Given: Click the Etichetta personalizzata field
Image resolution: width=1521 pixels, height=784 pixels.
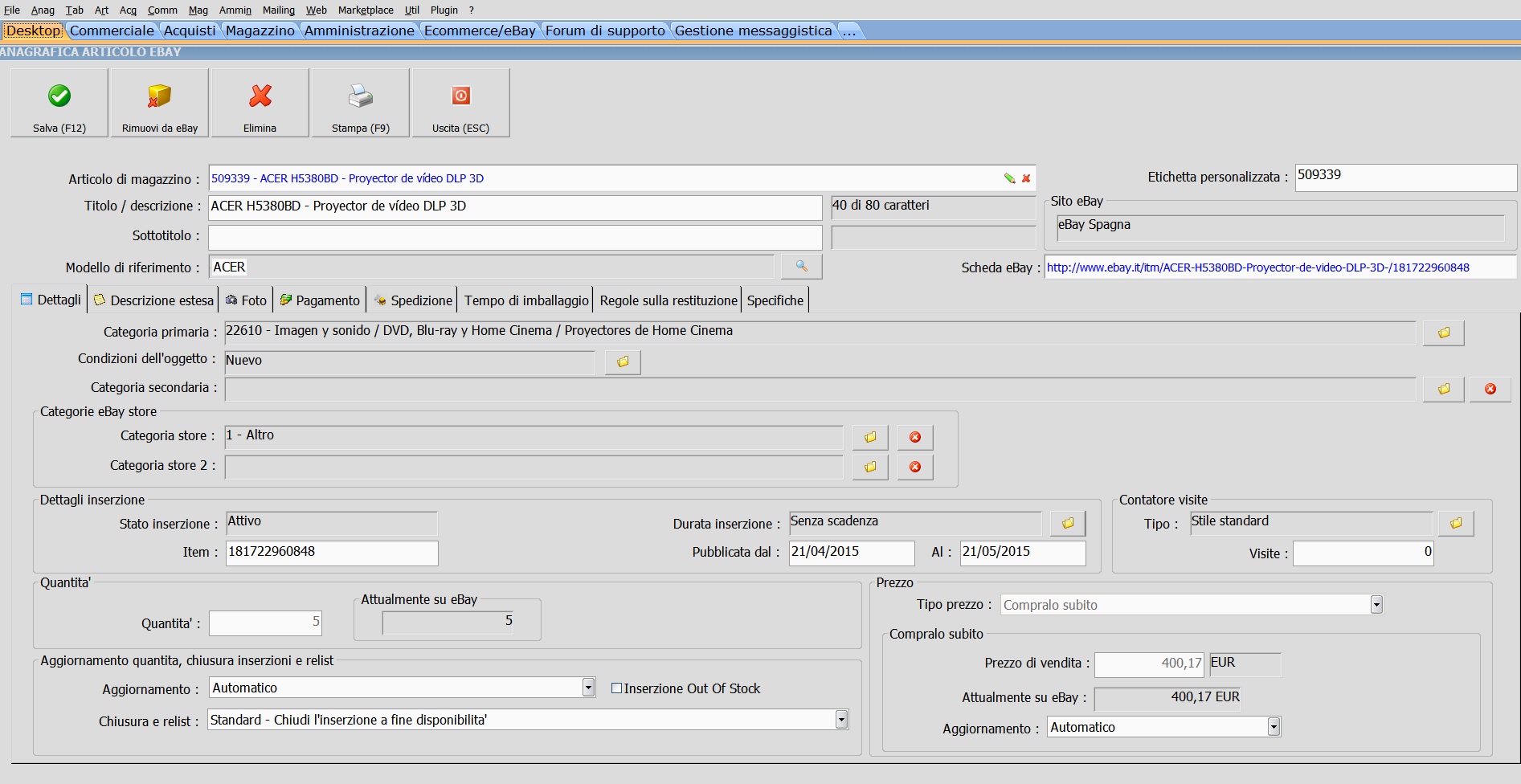Looking at the screenshot, I should point(1405,177).
